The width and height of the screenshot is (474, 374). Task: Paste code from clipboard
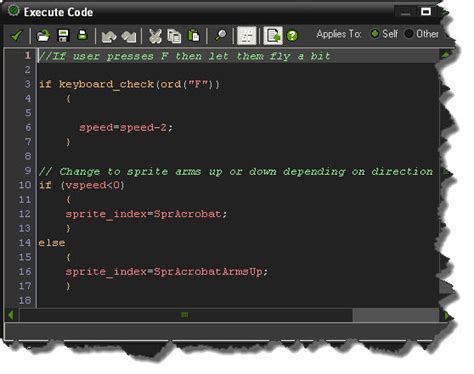194,35
